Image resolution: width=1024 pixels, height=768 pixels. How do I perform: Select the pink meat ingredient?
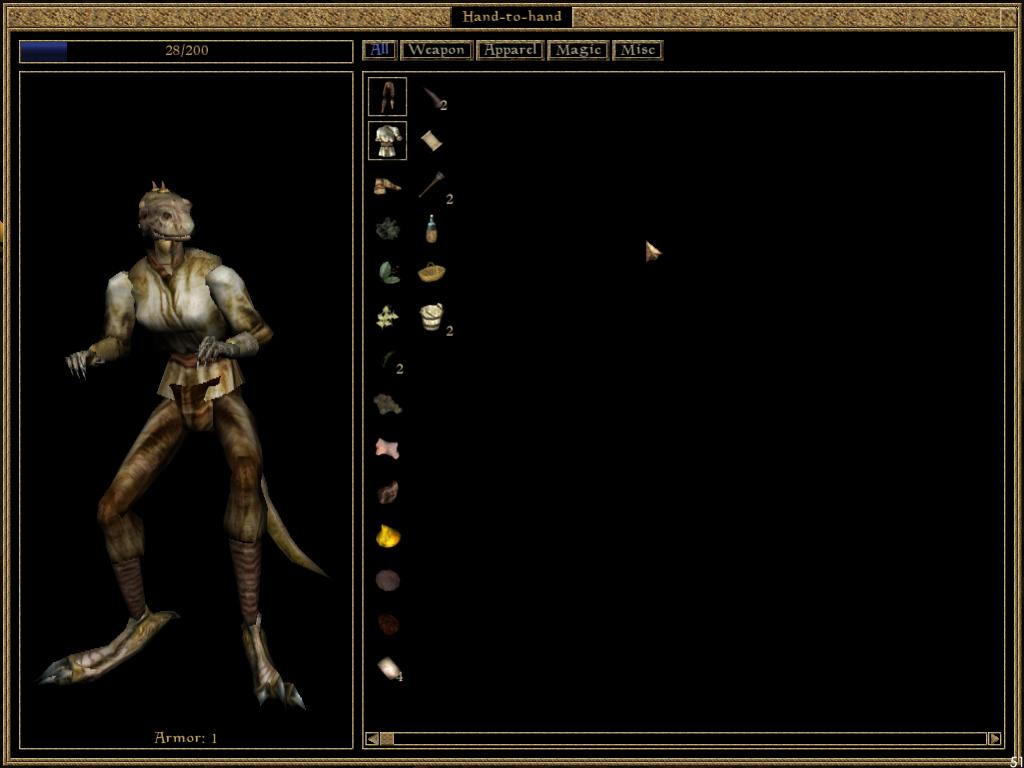[x=387, y=449]
